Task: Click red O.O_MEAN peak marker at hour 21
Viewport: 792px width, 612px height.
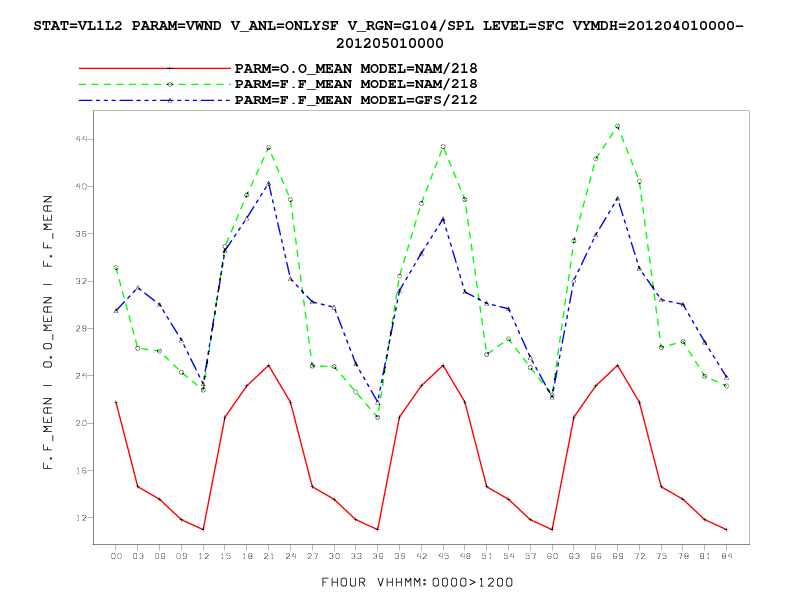Action: (x=269, y=365)
